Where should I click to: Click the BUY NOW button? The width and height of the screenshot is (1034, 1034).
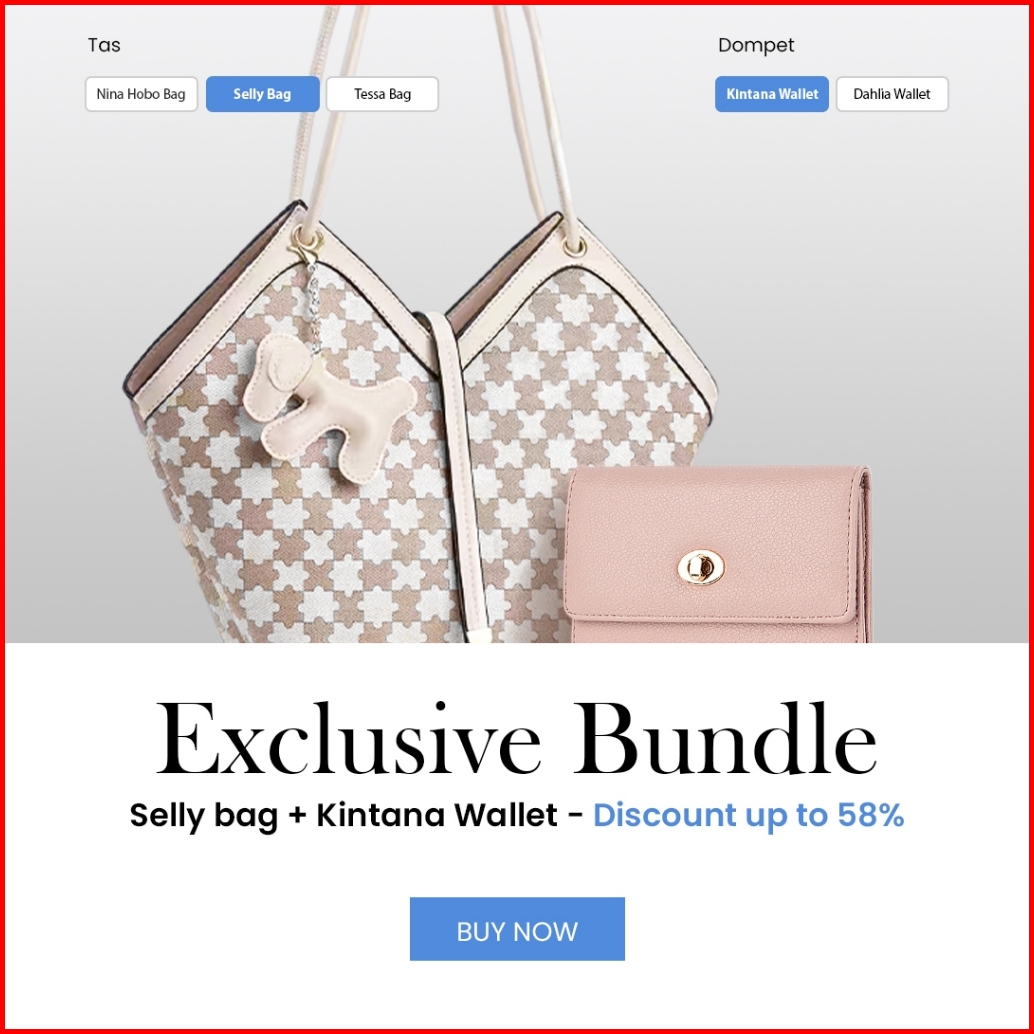pos(517,928)
